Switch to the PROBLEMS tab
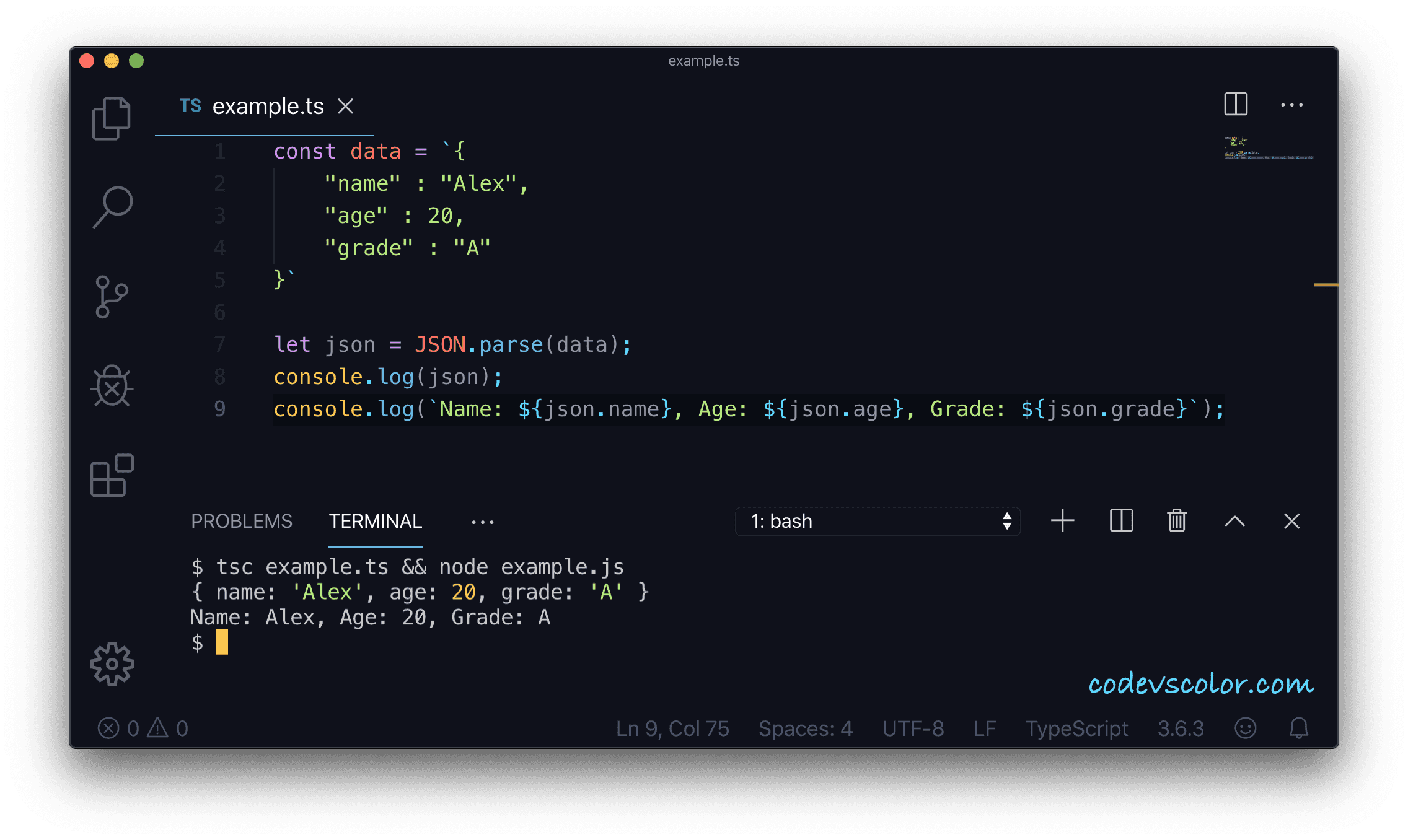1408x840 pixels. [242, 521]
